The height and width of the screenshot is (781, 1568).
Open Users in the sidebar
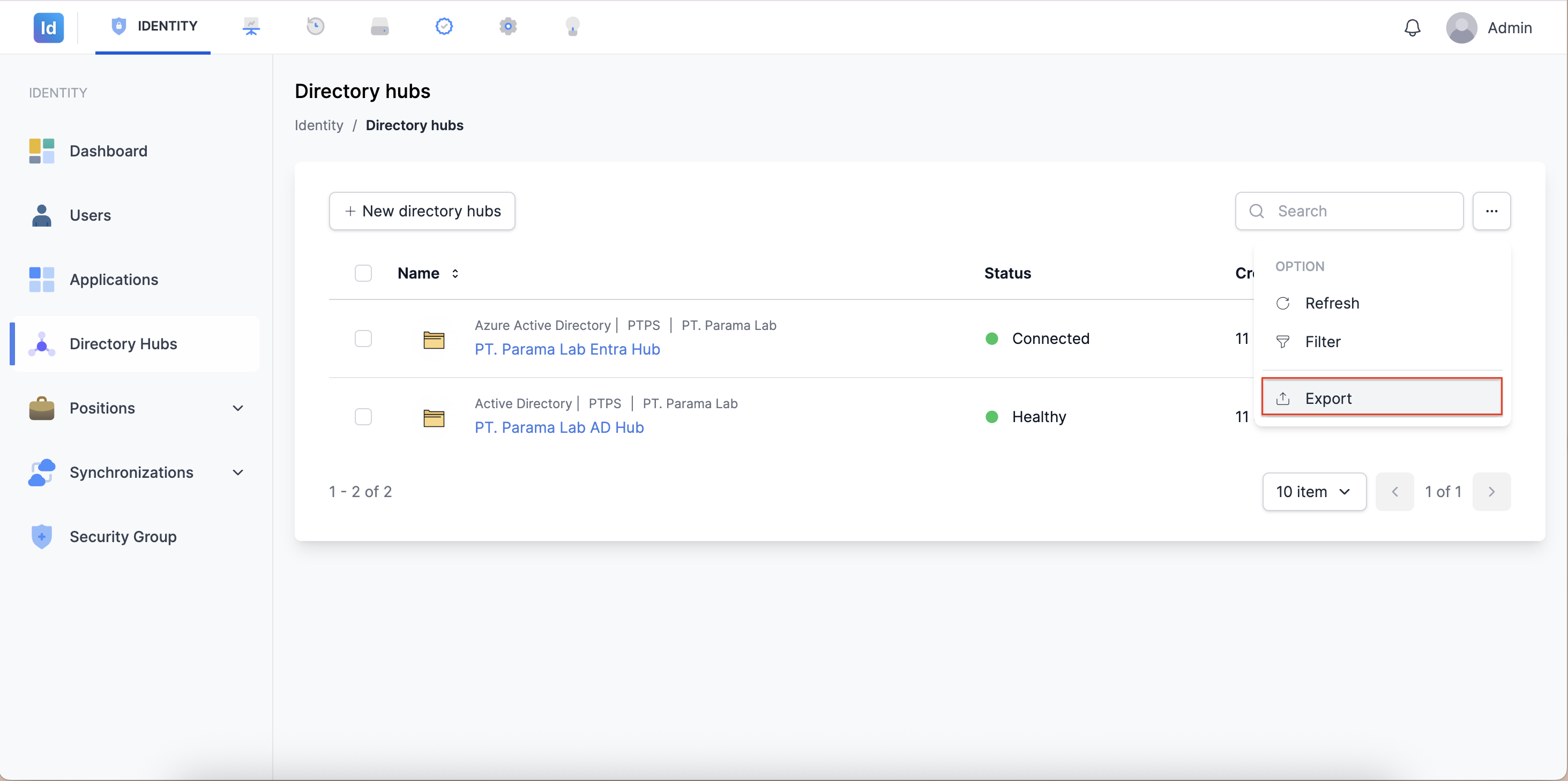coord(135,215)
